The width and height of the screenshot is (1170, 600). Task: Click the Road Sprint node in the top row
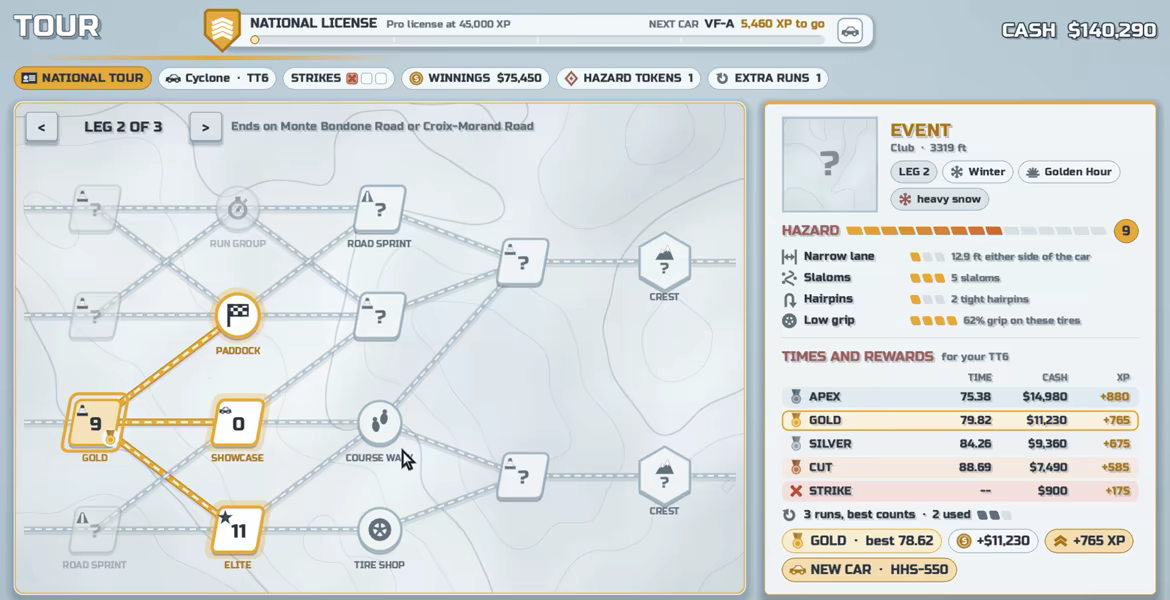[x=380, y=209]
